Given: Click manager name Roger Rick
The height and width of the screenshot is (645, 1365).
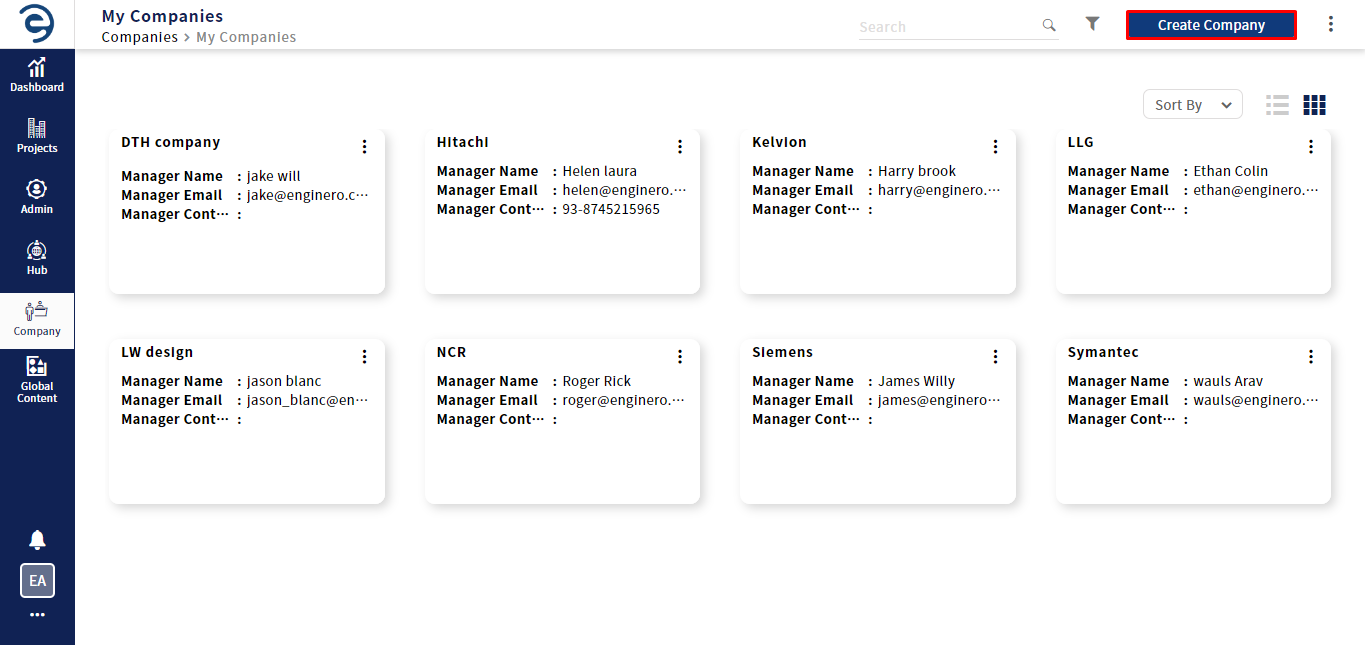Looking at the screenshot, I should coord(597,381).
